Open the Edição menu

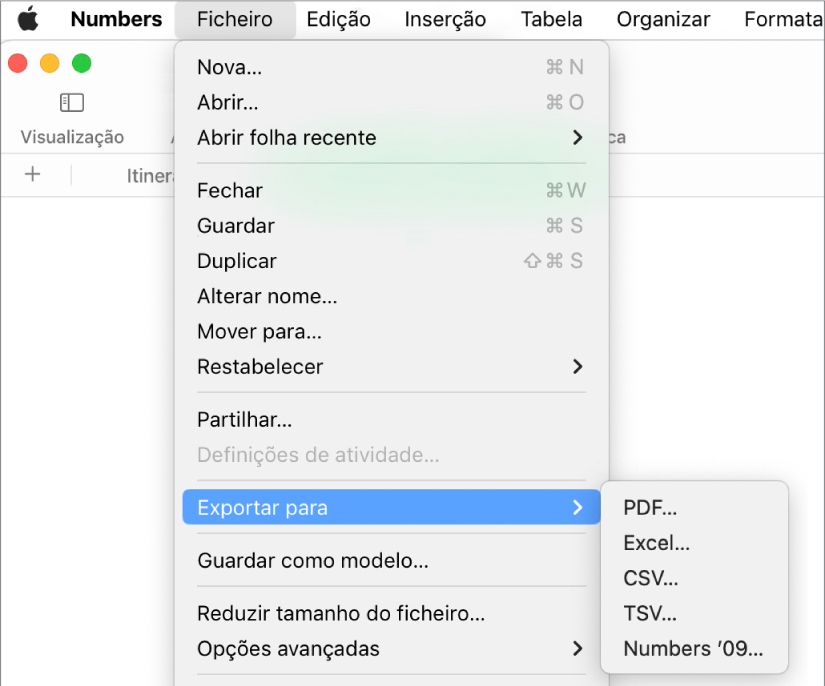pyautogui.click(x=338, y=19)
